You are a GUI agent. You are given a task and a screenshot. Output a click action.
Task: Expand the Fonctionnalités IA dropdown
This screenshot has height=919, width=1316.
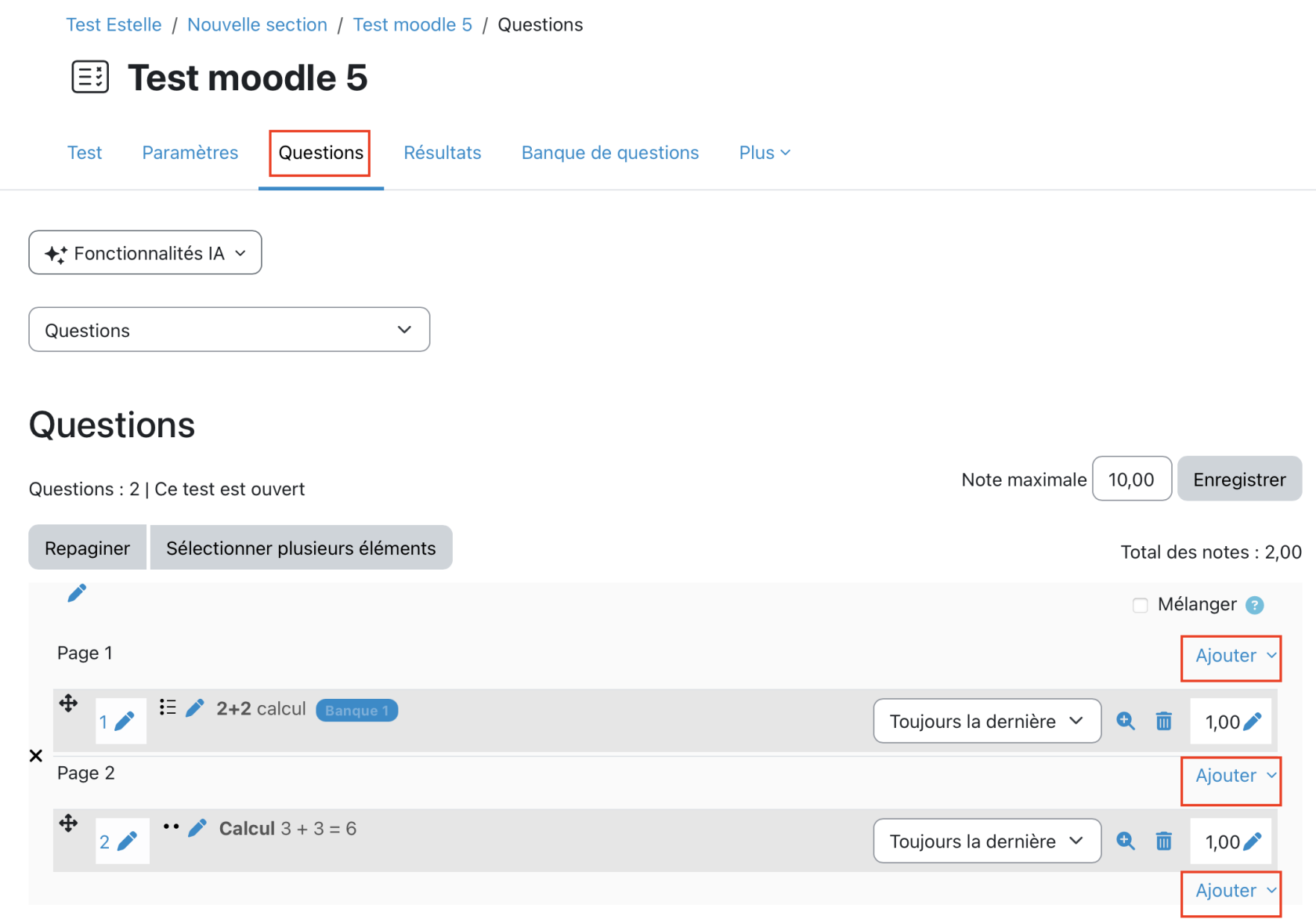[145, 253]
